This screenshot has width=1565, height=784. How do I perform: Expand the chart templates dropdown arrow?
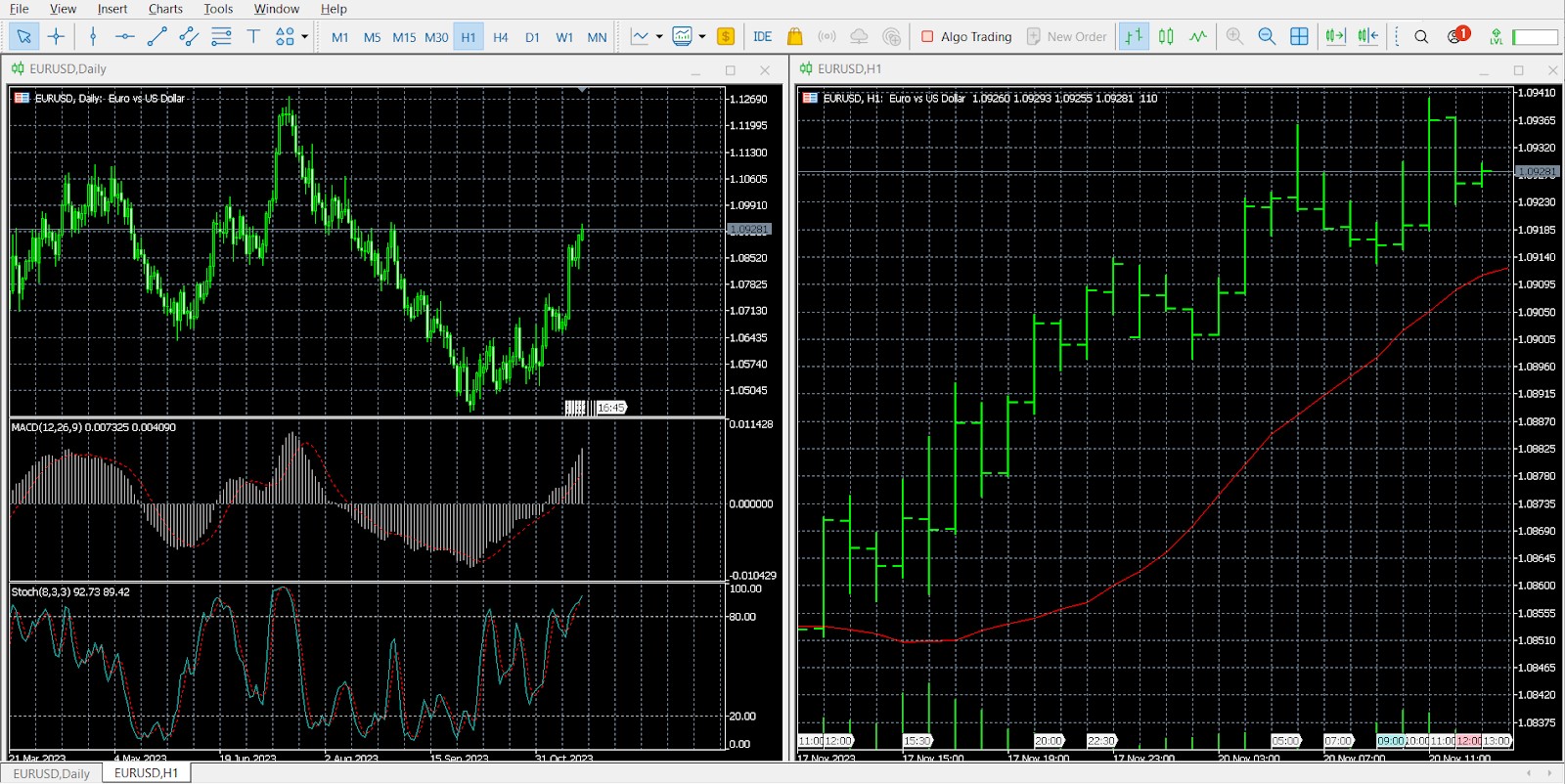click(702, 37)
